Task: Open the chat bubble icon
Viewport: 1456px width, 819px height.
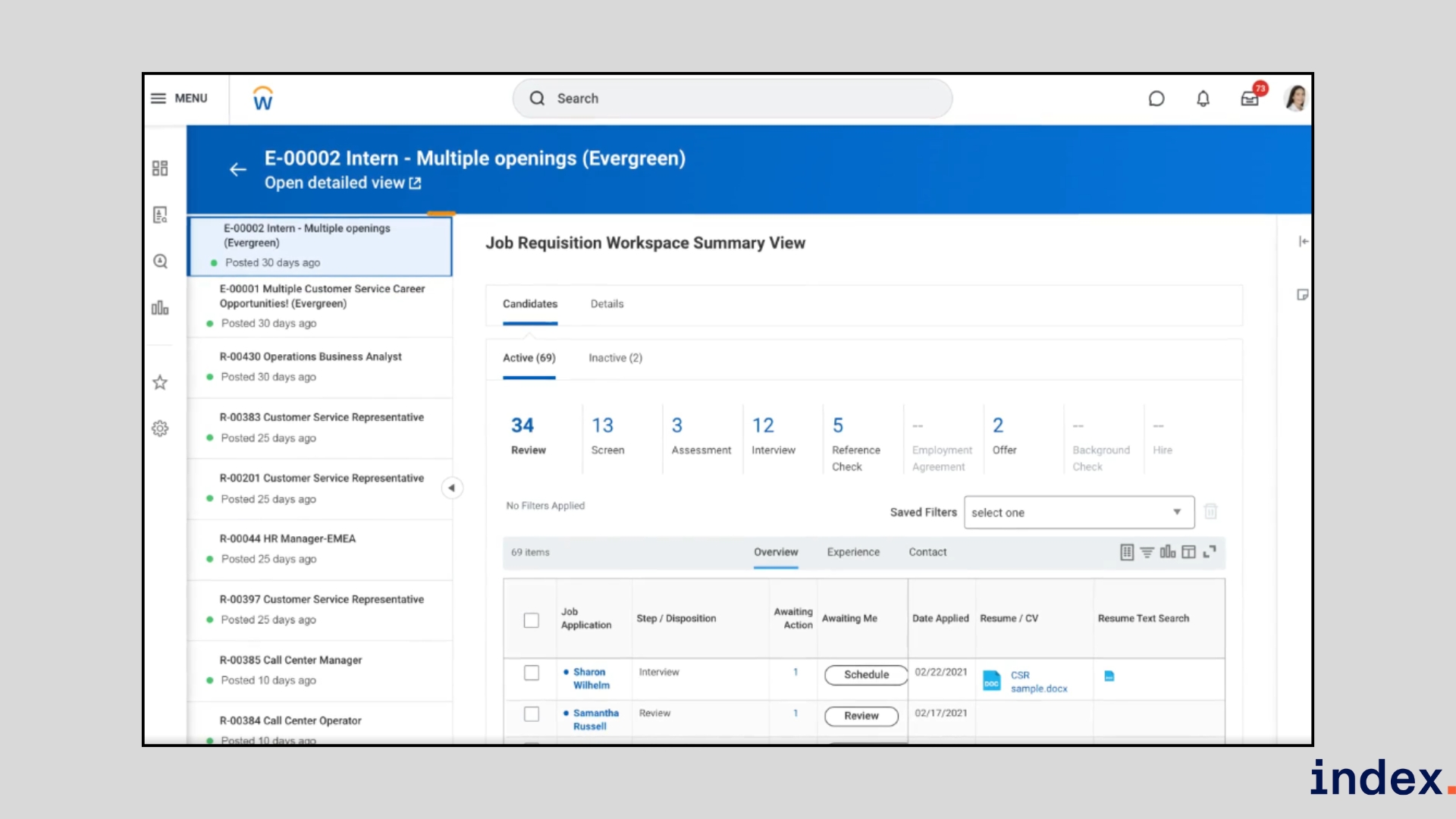Action: pos(1156,99)
